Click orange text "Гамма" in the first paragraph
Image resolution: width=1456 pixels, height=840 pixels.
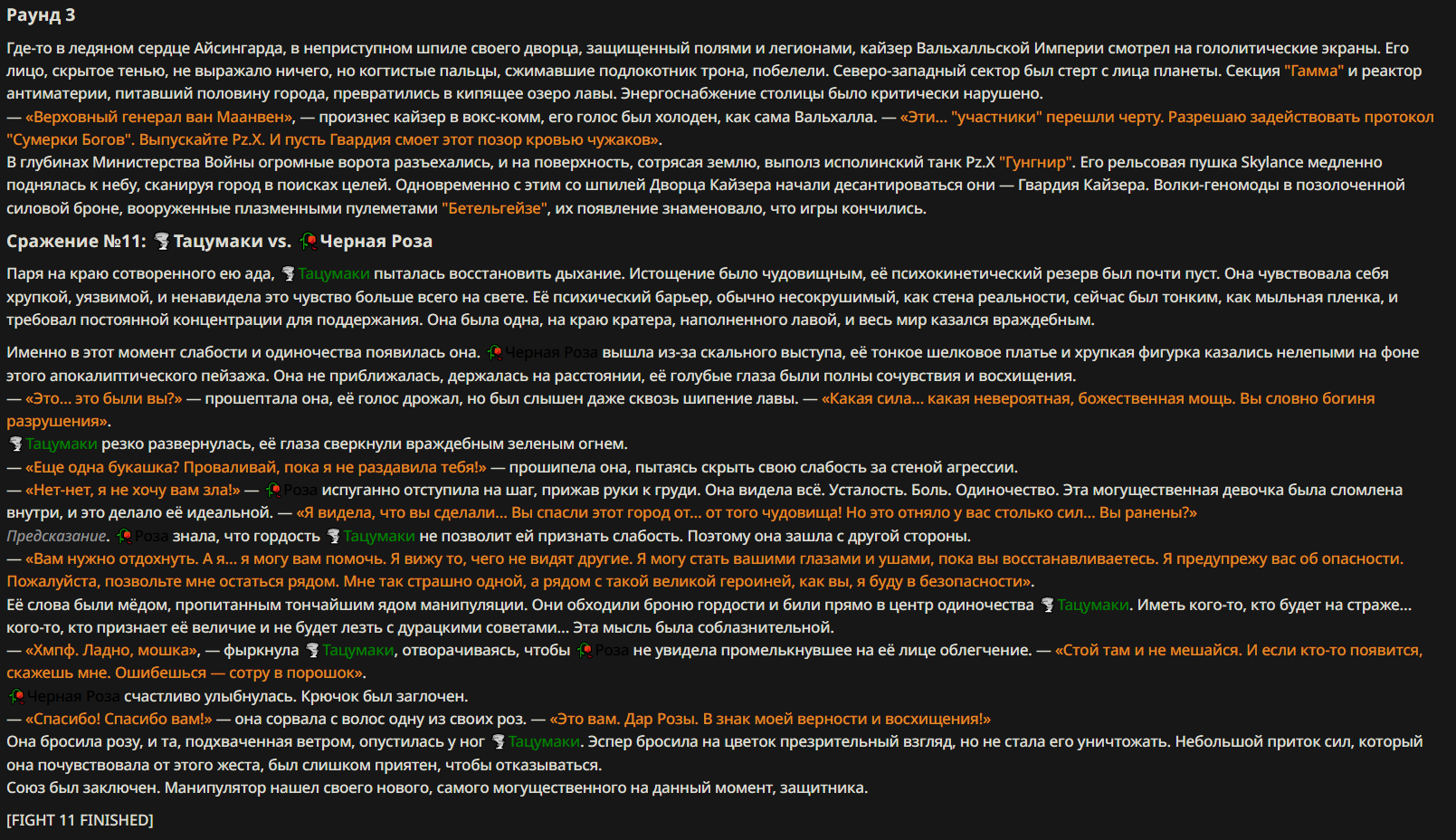coord(1313,71)
